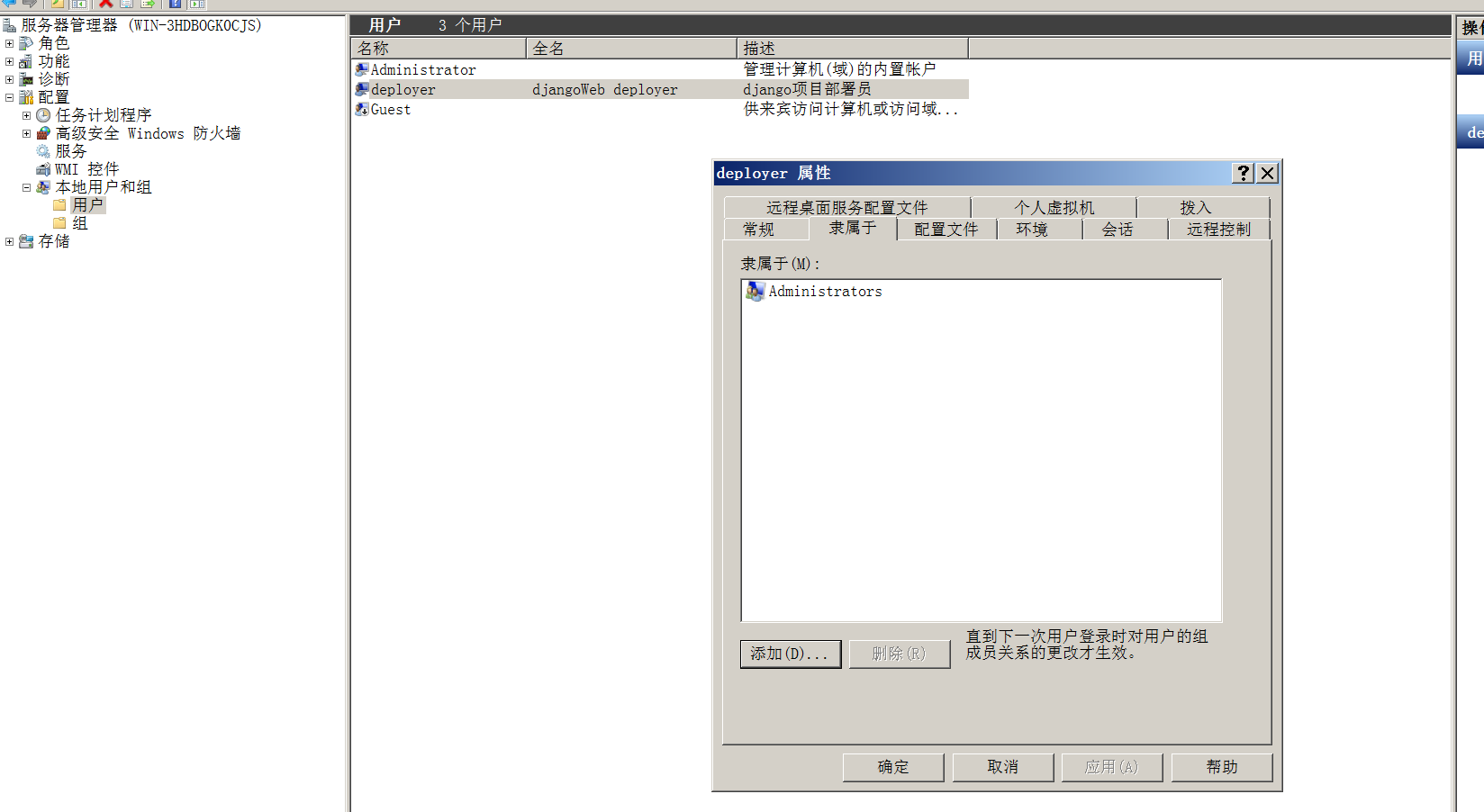Click the deployer user account icon
Viewport: 1484px width, 812px height.
tap(361, 89)
